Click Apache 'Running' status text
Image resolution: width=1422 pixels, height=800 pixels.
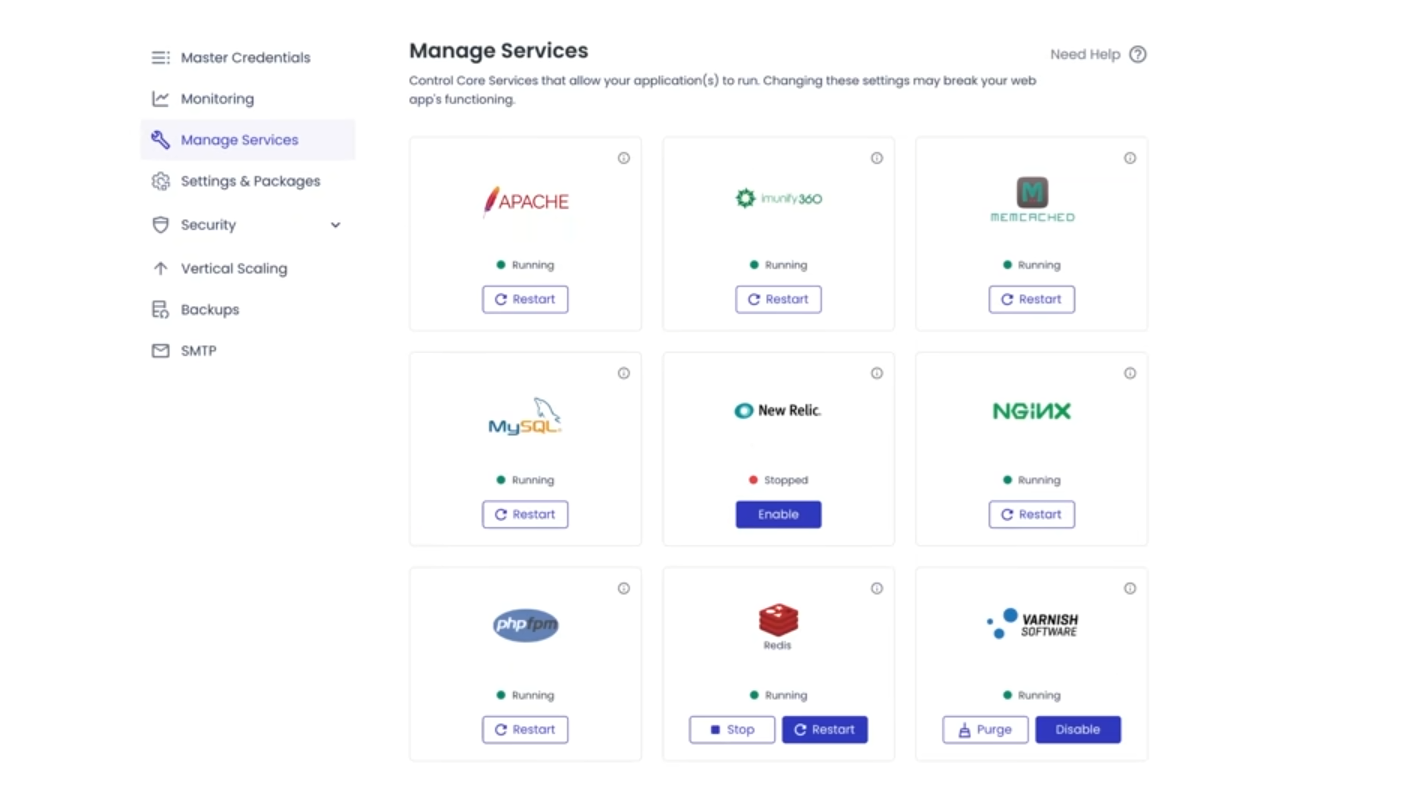coord(533,265)
